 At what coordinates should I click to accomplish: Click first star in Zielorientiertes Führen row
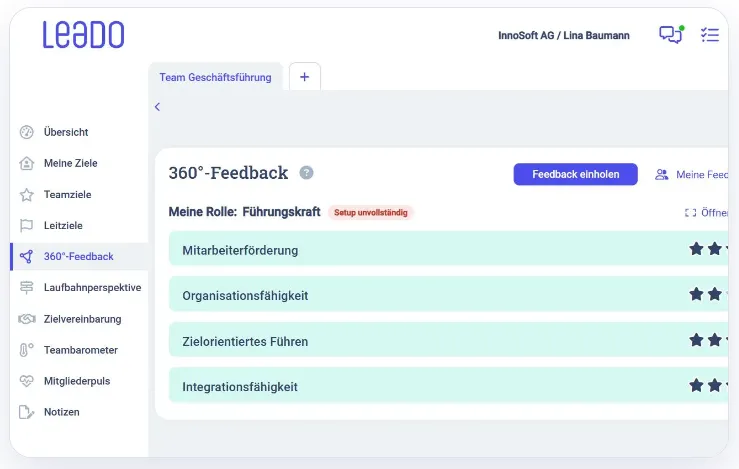pos(696,340)
